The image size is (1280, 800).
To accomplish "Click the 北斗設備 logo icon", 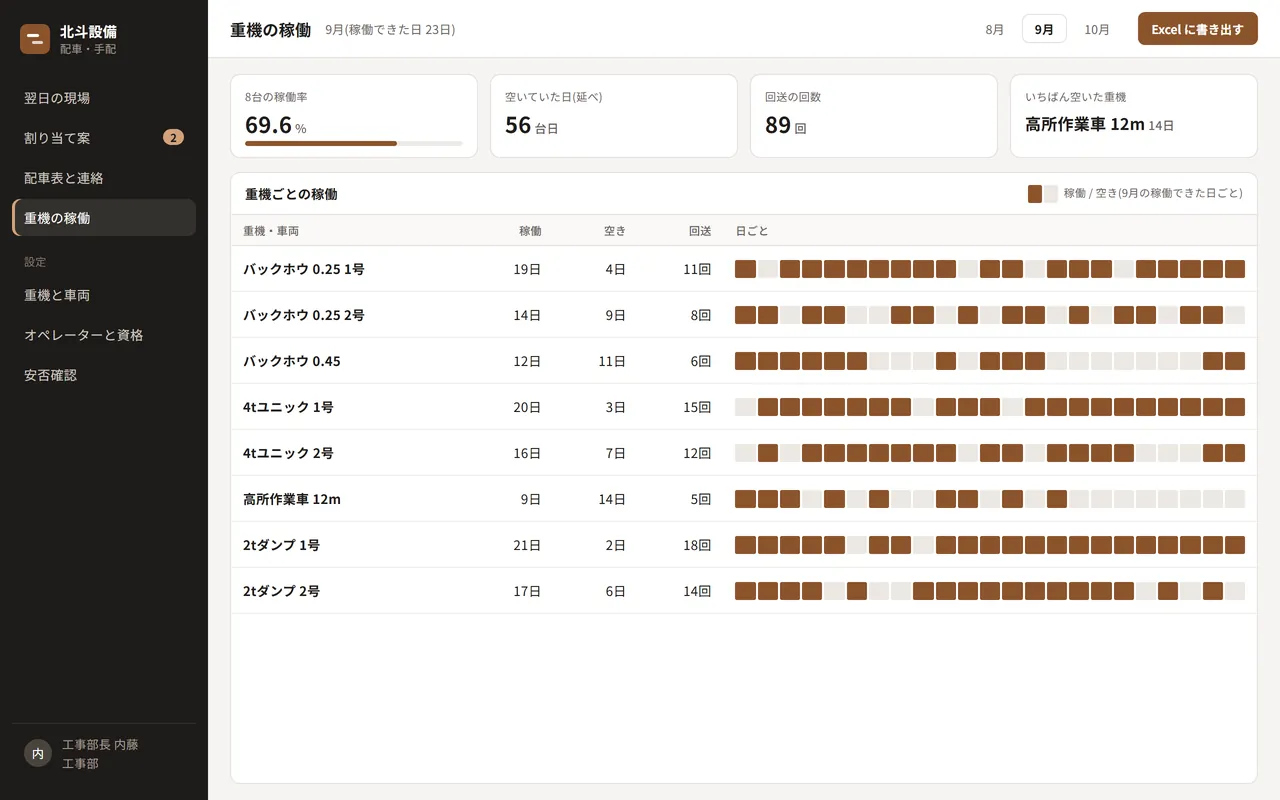I will 35,39.
